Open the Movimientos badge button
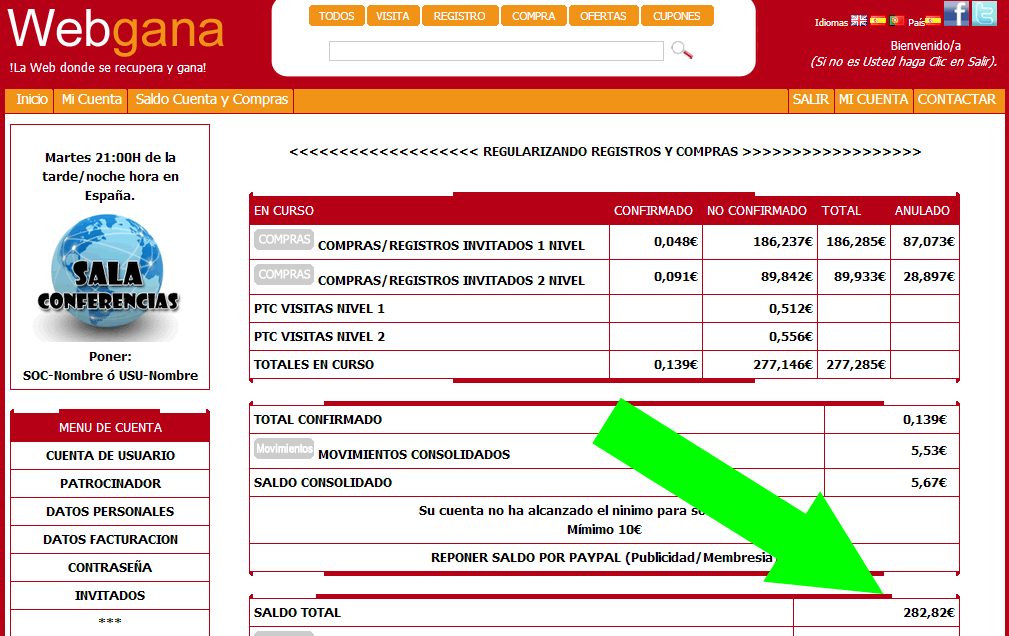The width and height of the screenshot is (1009, 636). [x=284, y=448]
